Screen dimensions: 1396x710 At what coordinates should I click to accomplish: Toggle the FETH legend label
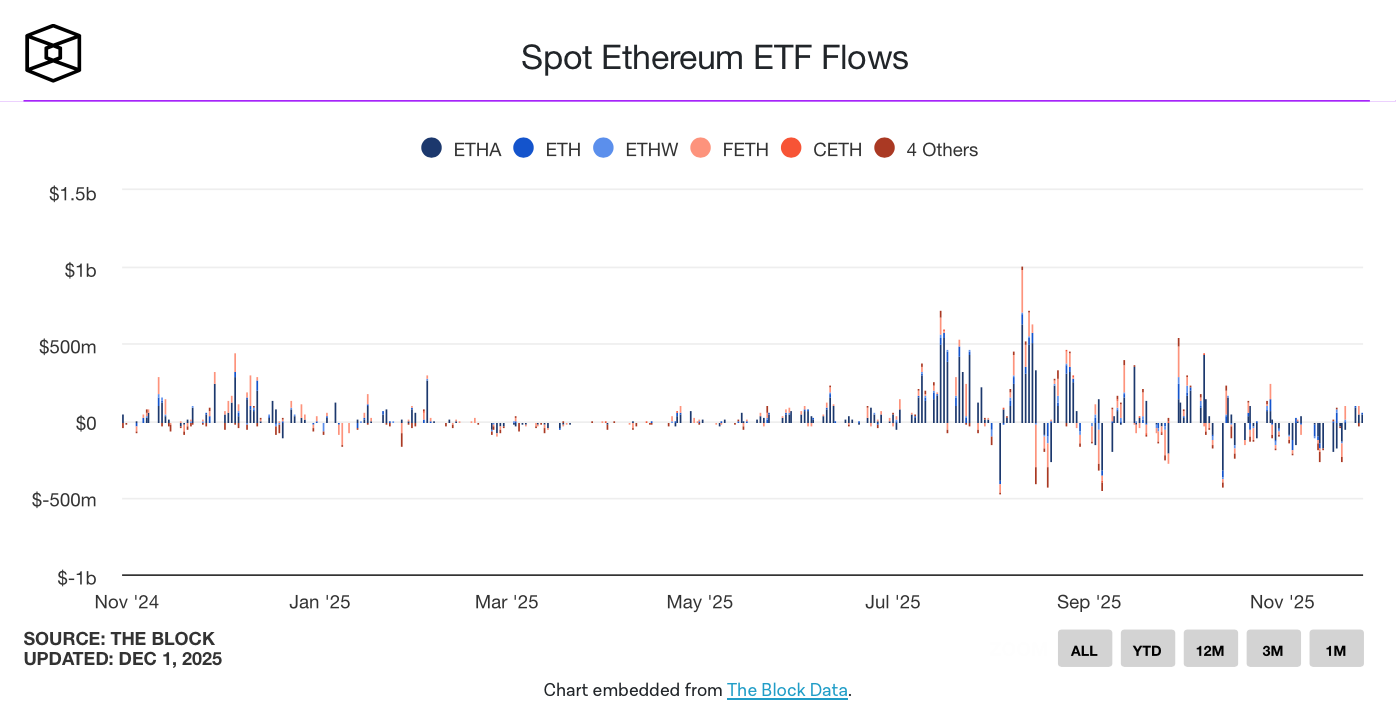pos(745,150)
